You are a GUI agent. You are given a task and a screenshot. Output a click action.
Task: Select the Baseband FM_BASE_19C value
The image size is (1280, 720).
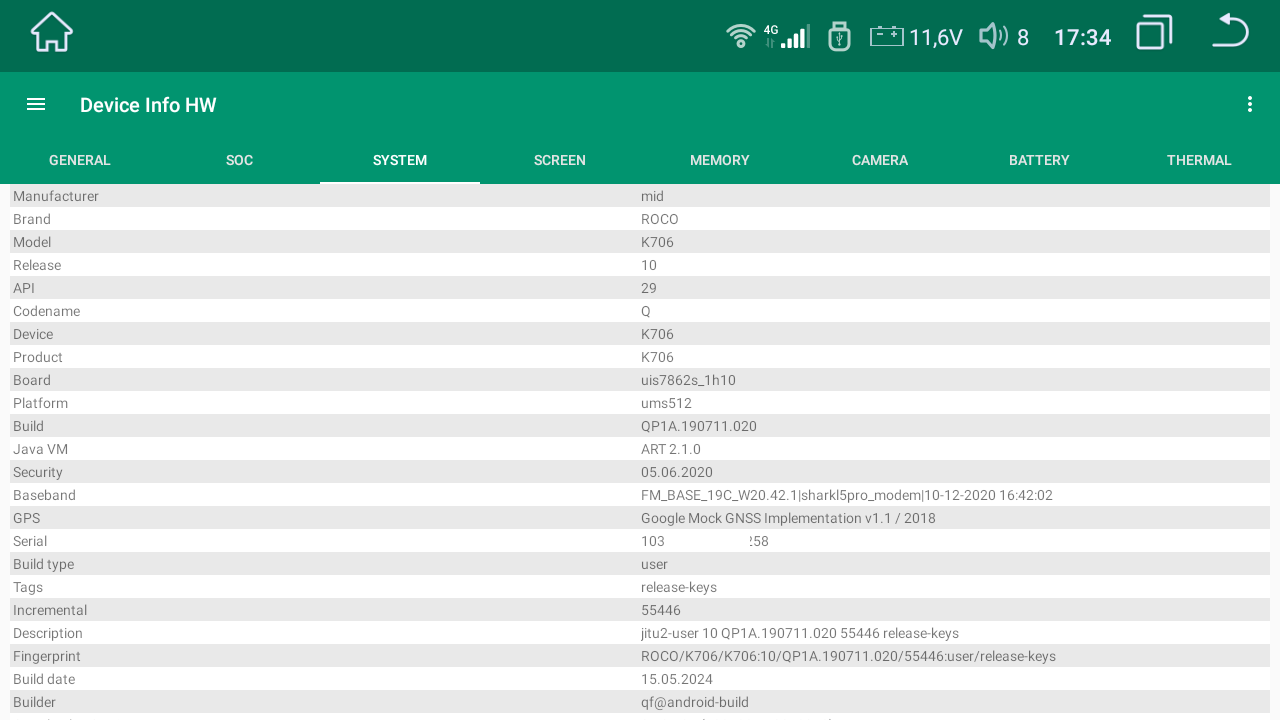[847, 495]
